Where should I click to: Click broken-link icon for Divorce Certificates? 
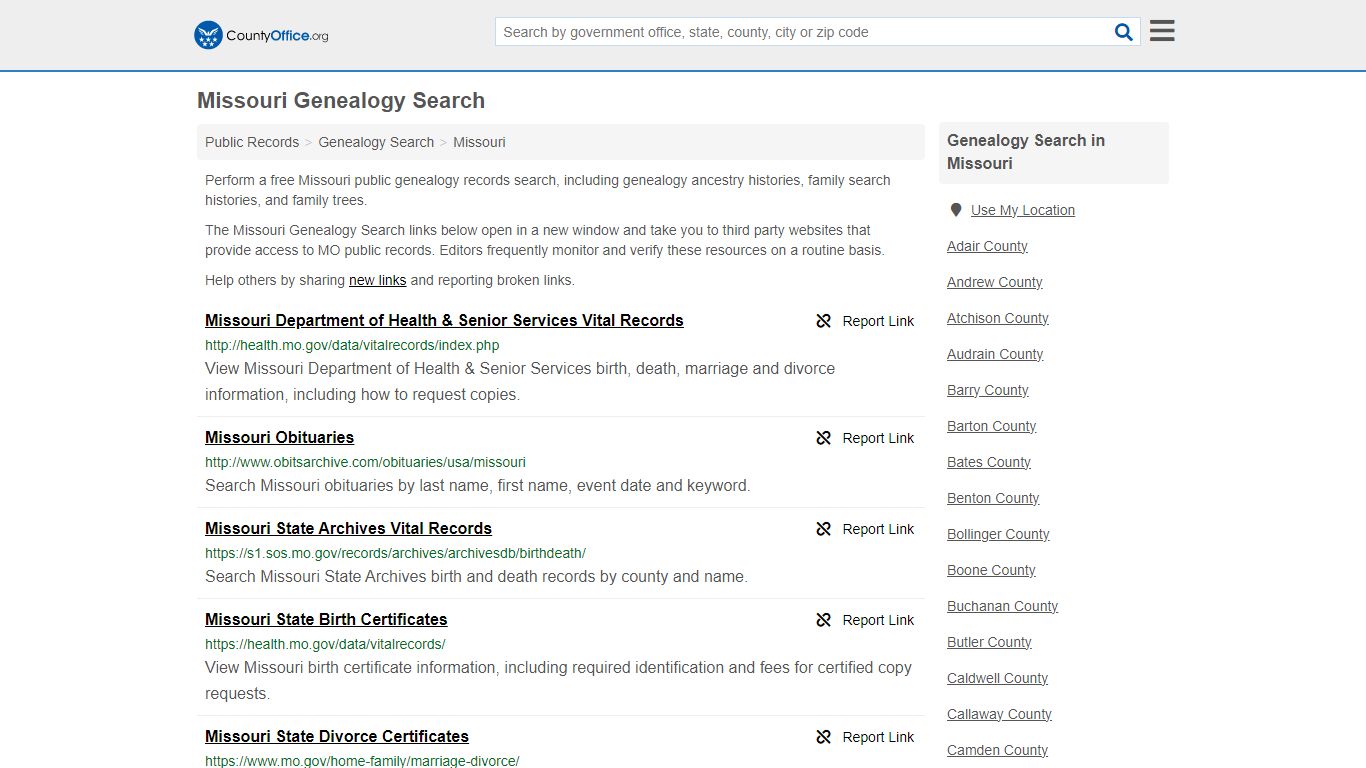[x=824, y=737]
